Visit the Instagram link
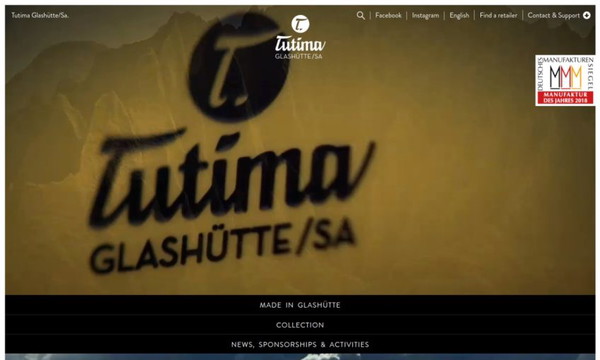Screen dimensions: 600x360 point(426,15)
